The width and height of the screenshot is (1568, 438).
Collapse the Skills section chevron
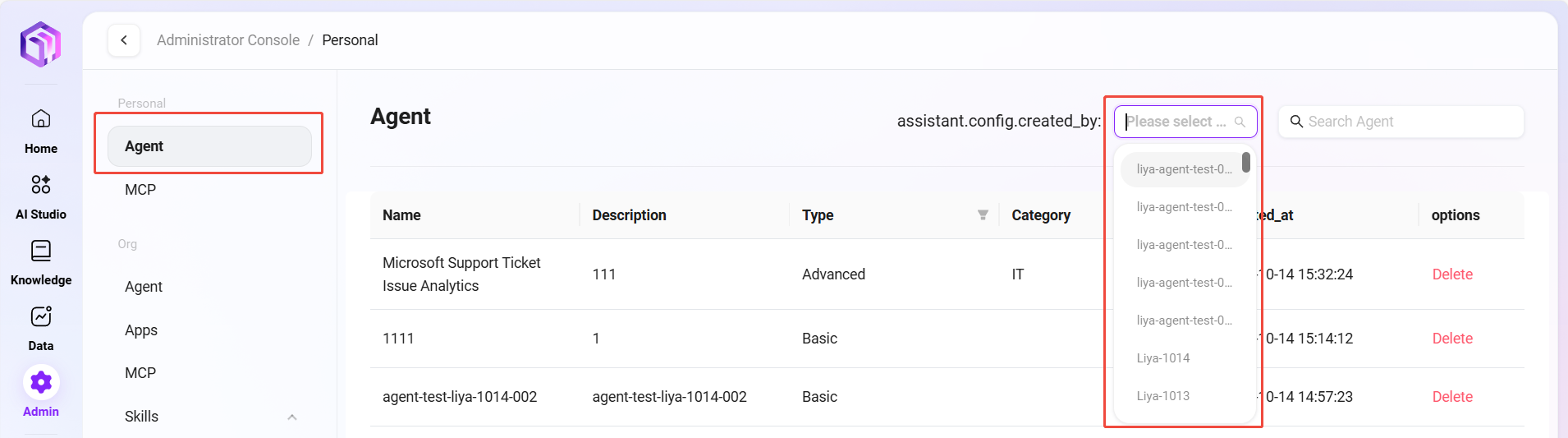[x=292, y=417]
